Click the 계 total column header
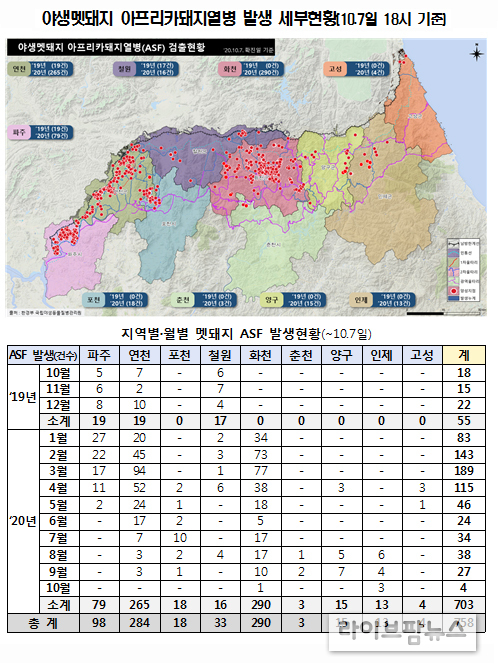The width and height of the screenshot is (498, 666). pos(464,355)
